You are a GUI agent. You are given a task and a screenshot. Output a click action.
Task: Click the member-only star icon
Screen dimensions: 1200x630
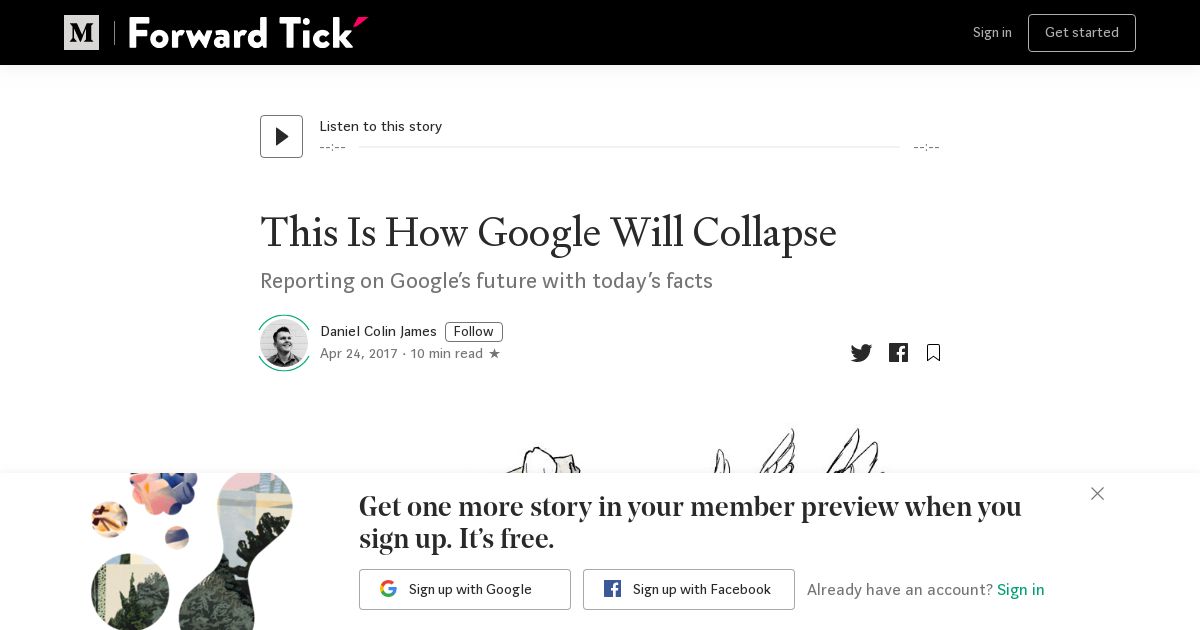point(494,354)
